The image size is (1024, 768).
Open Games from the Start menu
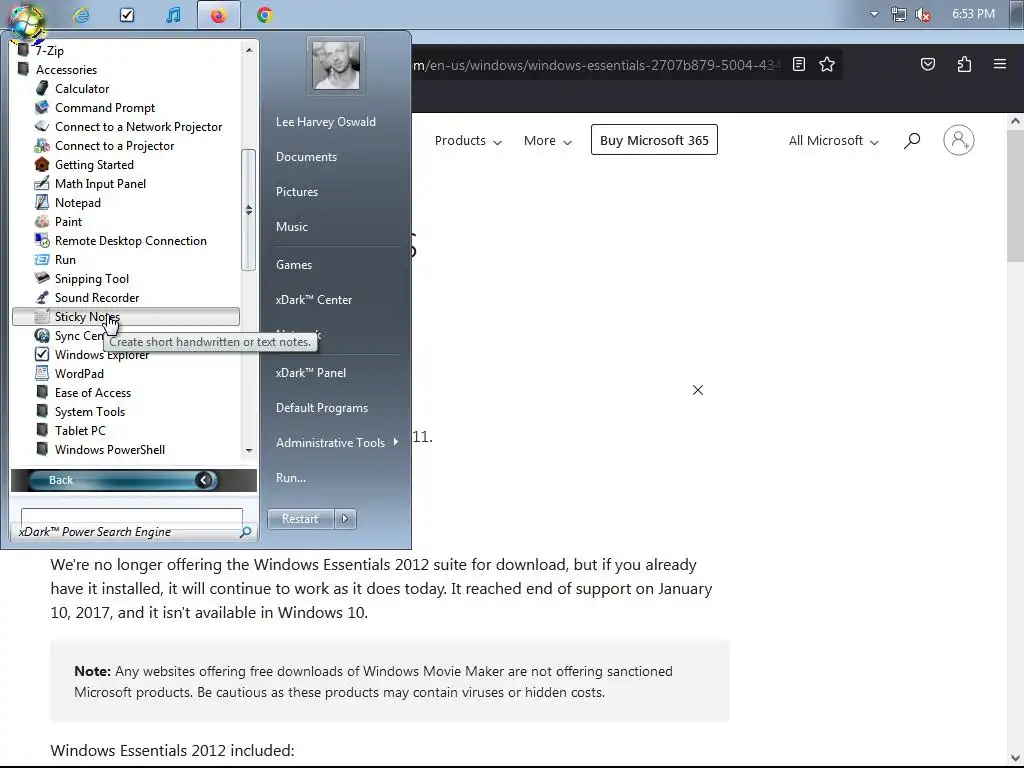coord(294,264)
